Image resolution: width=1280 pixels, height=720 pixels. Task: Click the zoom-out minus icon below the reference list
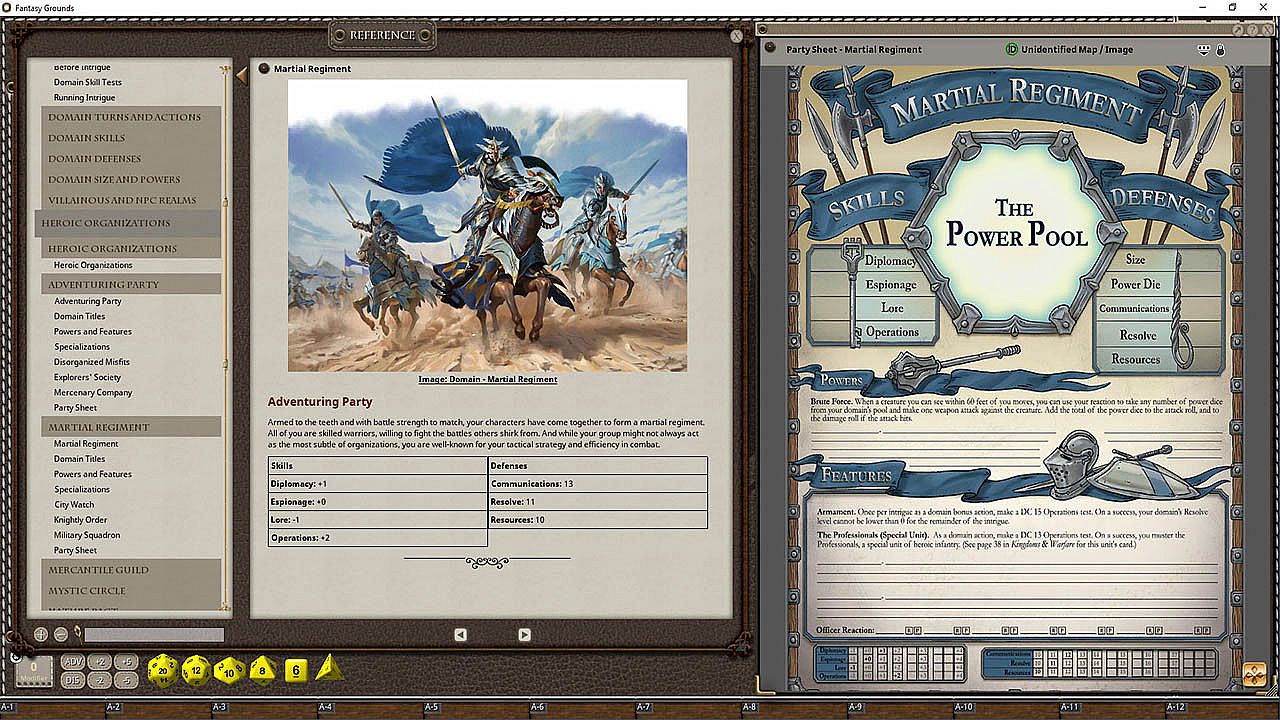coord(61,634)
